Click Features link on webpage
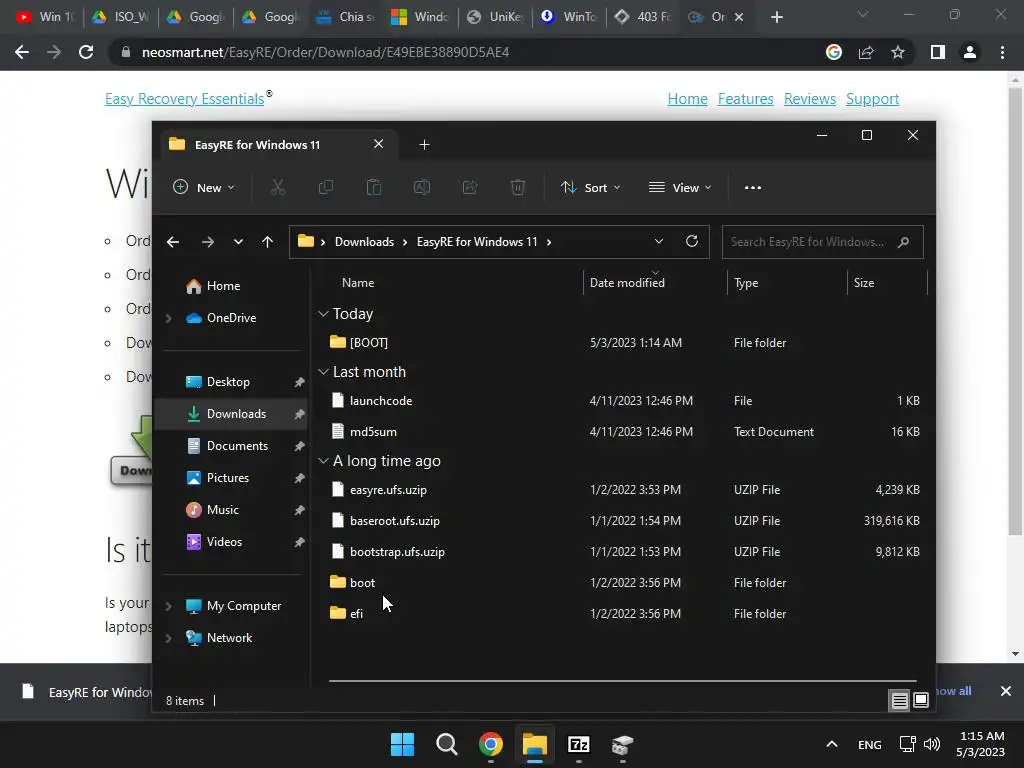 coord(745,99)
